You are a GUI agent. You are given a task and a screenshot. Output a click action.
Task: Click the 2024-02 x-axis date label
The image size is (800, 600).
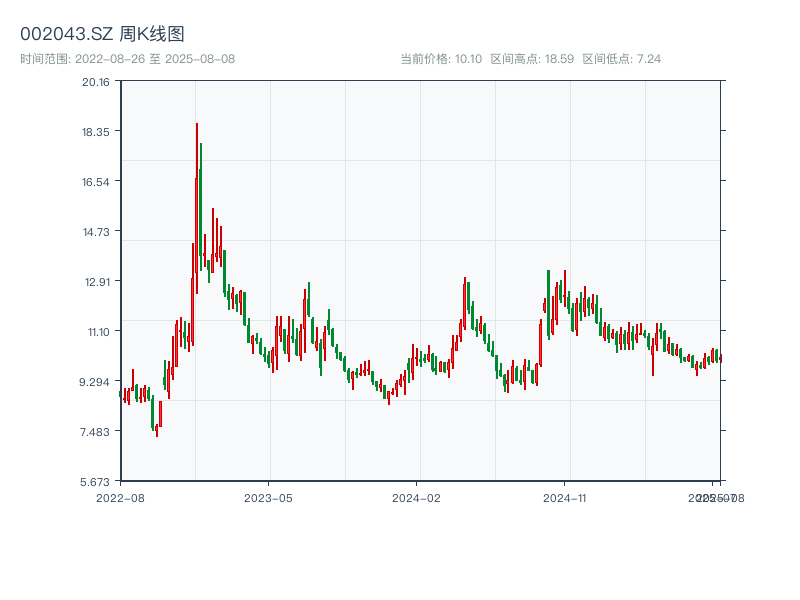pyautogui.click(x=417, y=497)
